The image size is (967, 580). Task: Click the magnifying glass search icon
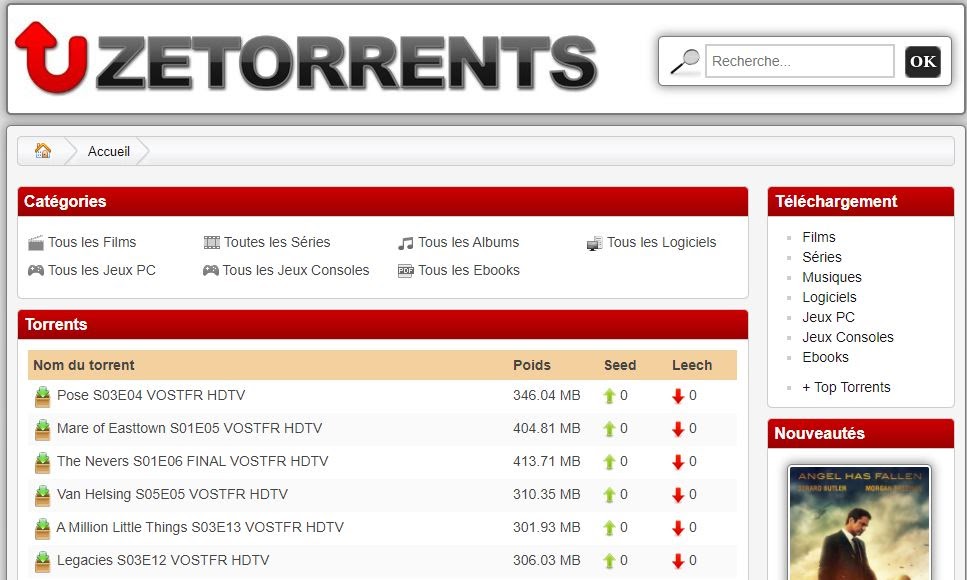[x=685, y=61]
